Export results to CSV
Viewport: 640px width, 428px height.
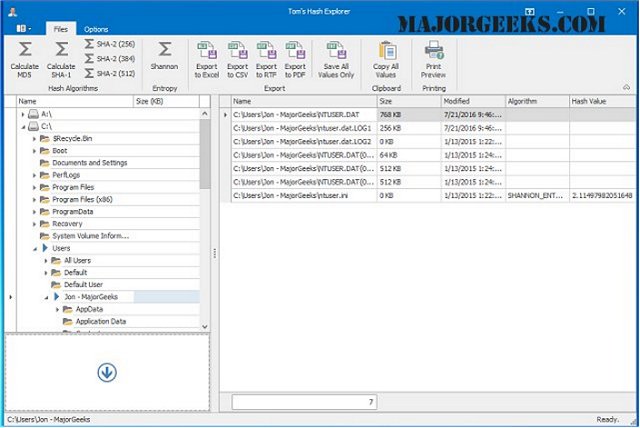pyautogui.click(x=238, y=60)
